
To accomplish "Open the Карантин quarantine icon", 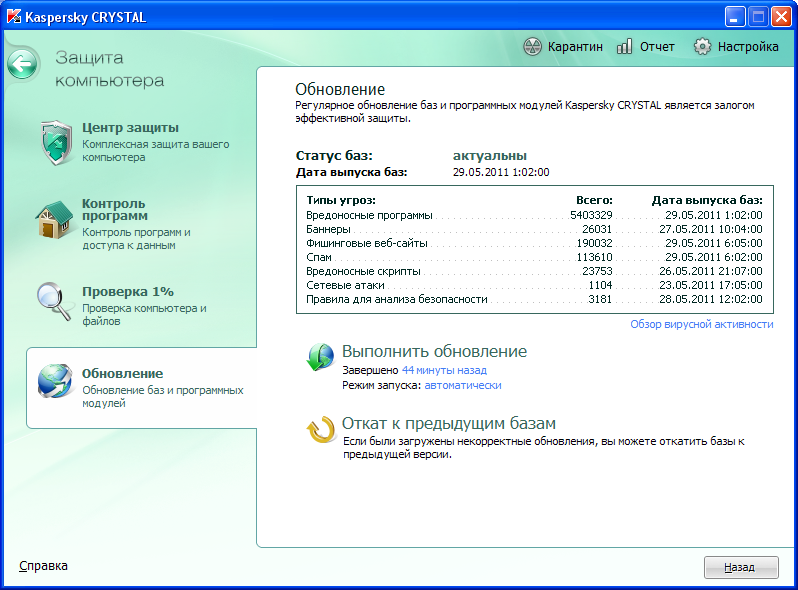I will [532, 47].
